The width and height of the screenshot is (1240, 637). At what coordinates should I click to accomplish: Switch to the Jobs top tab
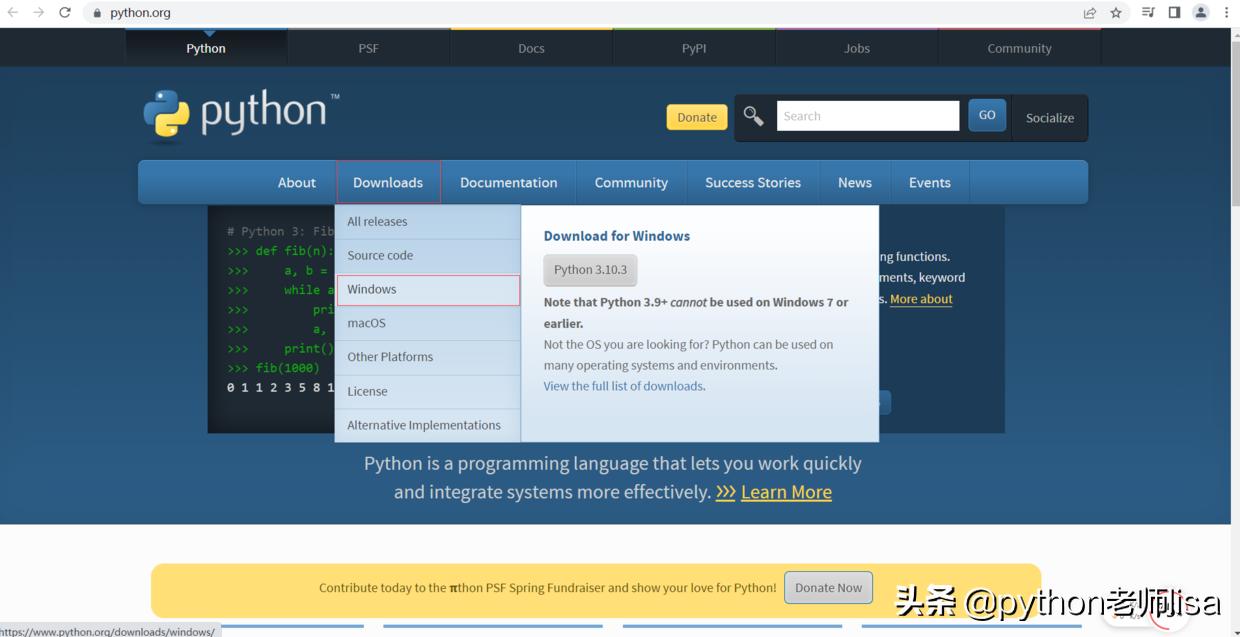pyautogui.click(x=857, y=48)
